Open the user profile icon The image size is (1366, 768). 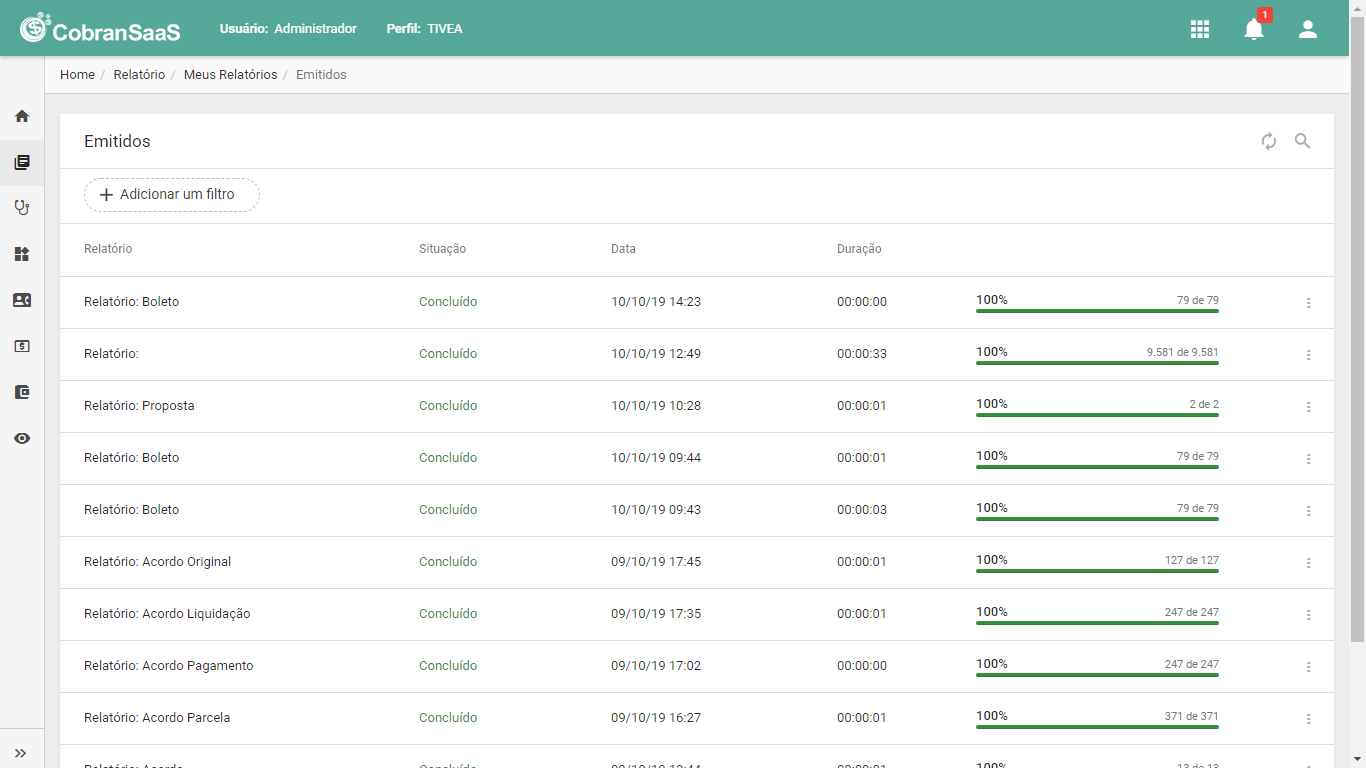click(1308, 29)
